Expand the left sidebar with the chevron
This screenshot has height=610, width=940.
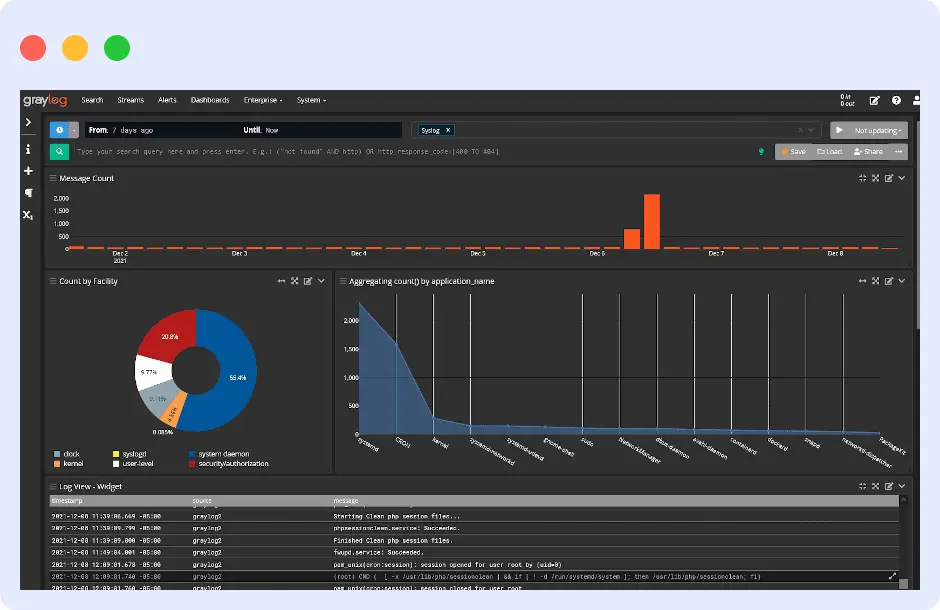coord(28,122)
